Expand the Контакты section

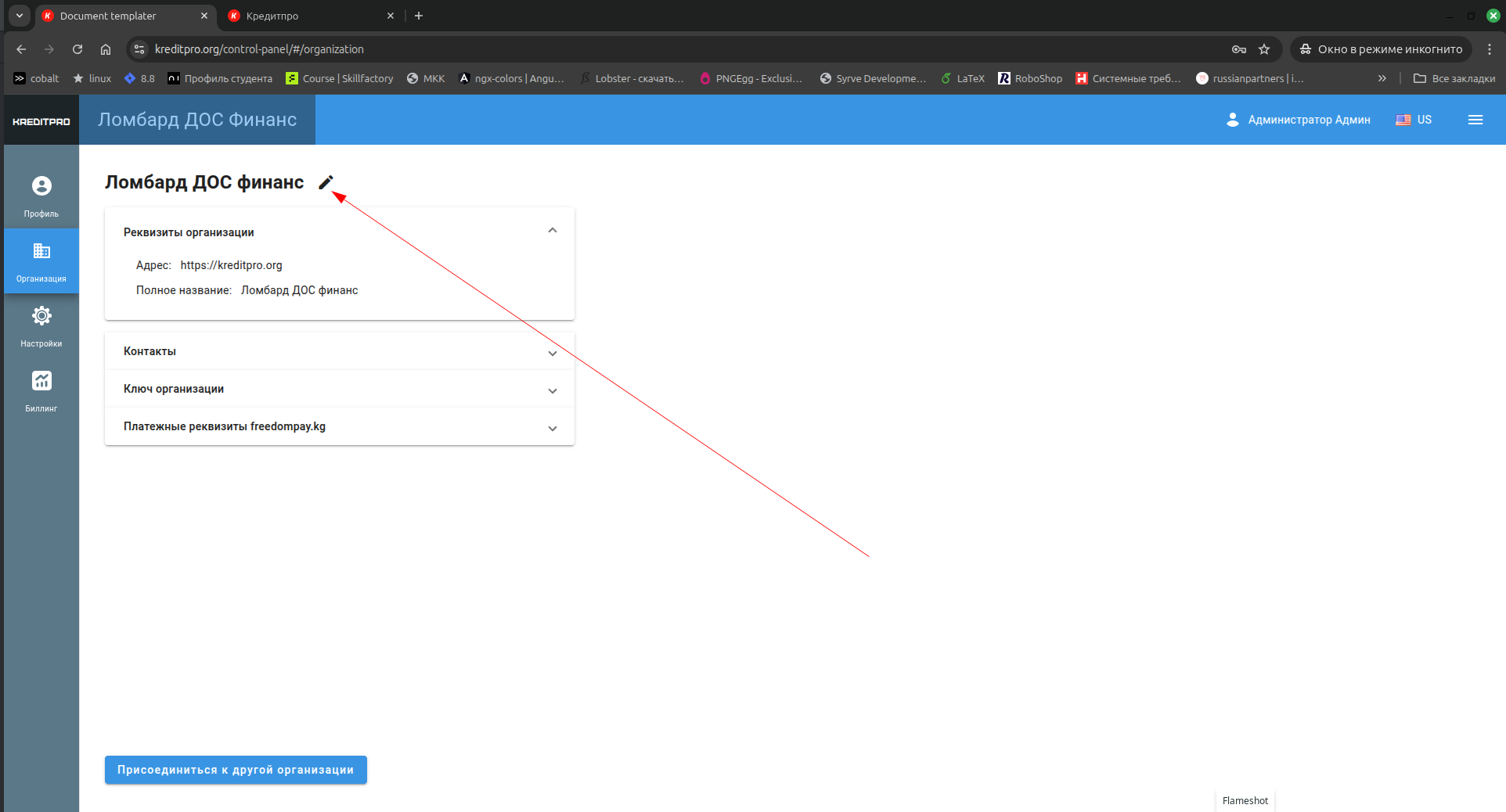pos(552,353)
